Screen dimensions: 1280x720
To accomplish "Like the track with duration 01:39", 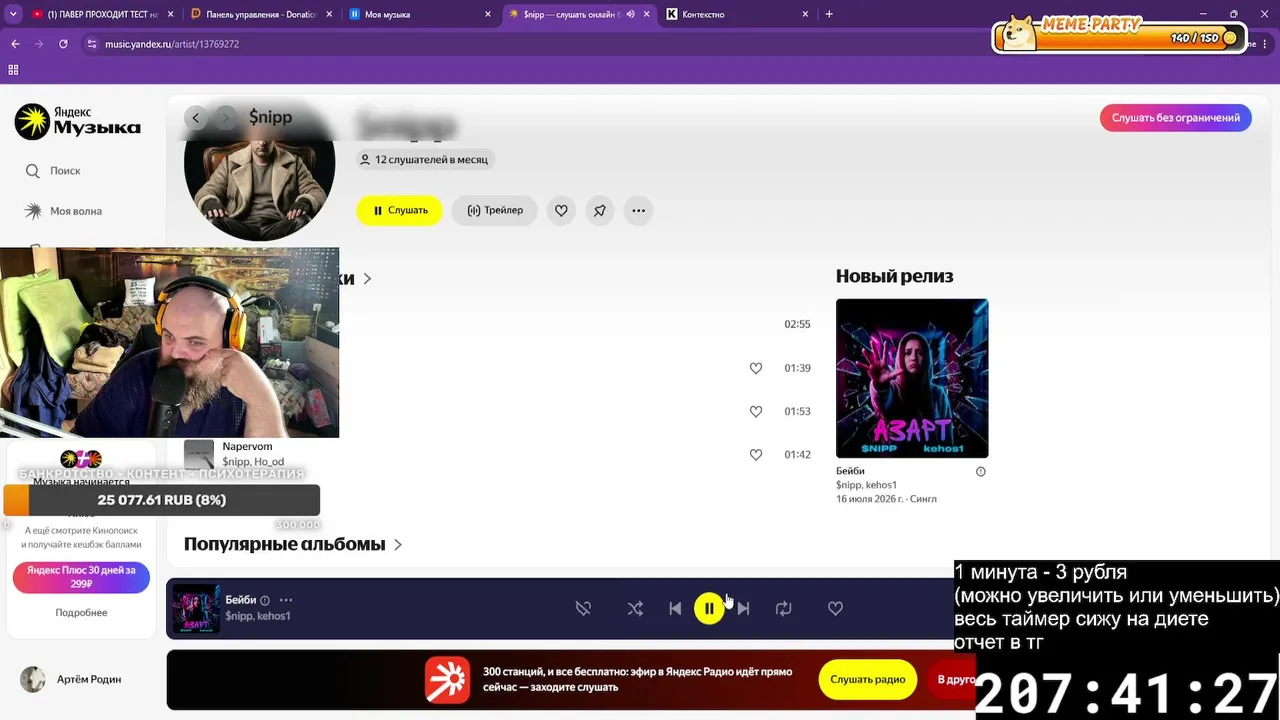I will click(756, 368).
